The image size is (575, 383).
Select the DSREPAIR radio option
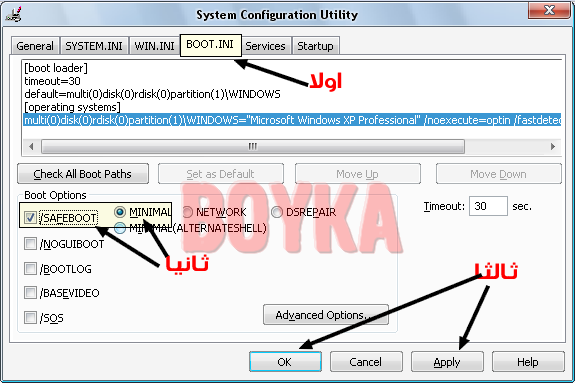tap(277, 212)
